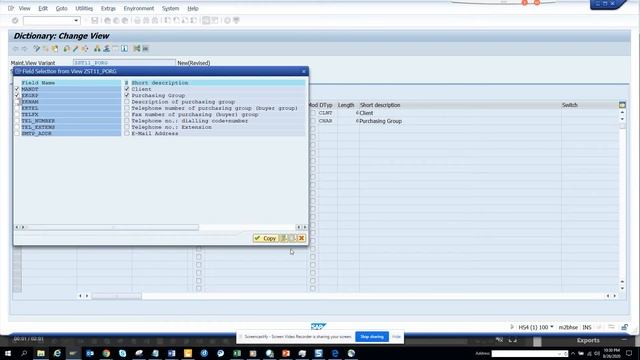Click the green Enter checkmark icon in top toolbar

pos(15,20)
